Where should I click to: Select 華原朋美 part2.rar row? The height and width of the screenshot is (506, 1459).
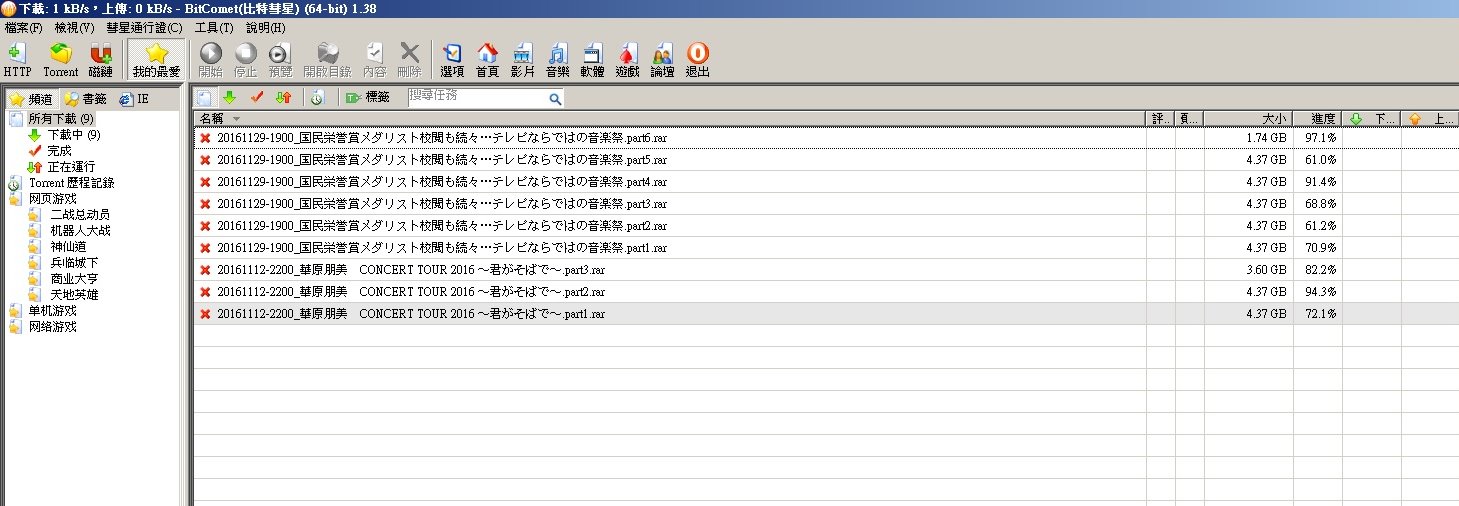tap(825, 292)
